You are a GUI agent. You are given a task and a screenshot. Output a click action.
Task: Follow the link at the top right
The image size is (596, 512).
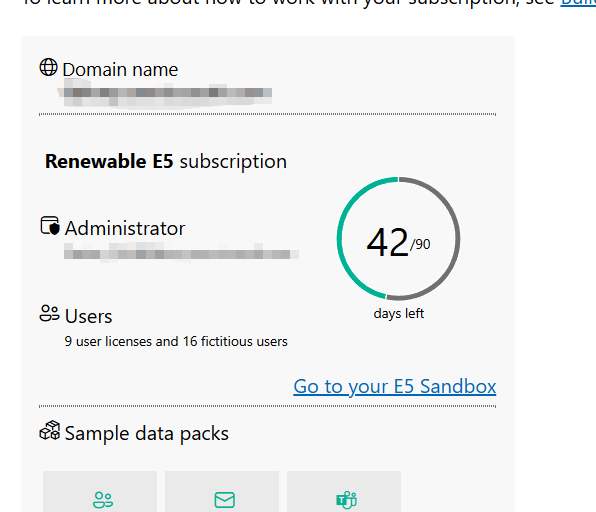[578, 3]
